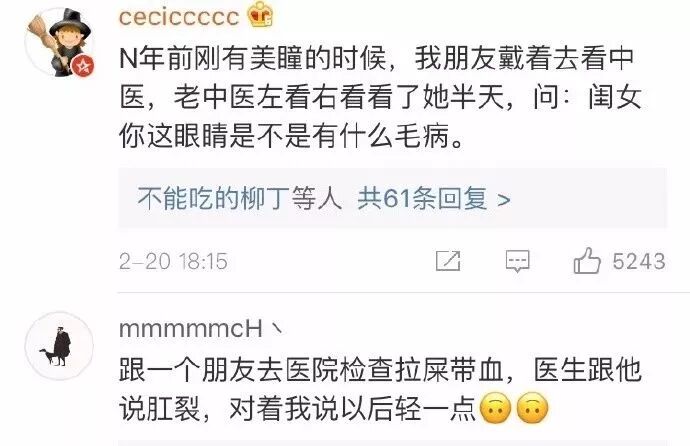Image resolution: width=690 pixels, height=446 pixels.
Task: Open the mmmmmcH丶 username profile link
Action: pyautogui.click(x=200, y=329)
